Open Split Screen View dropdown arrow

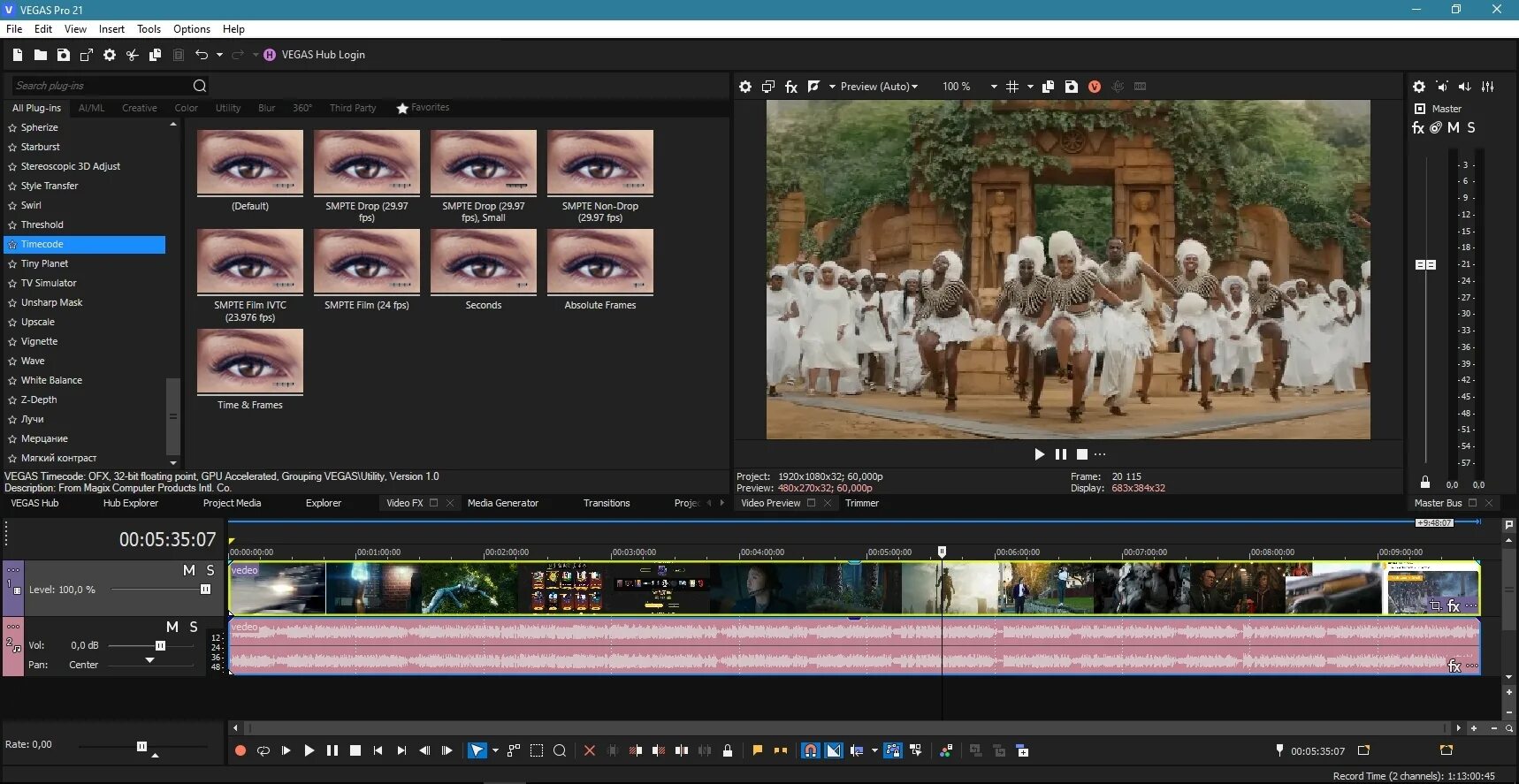point(832,87)
